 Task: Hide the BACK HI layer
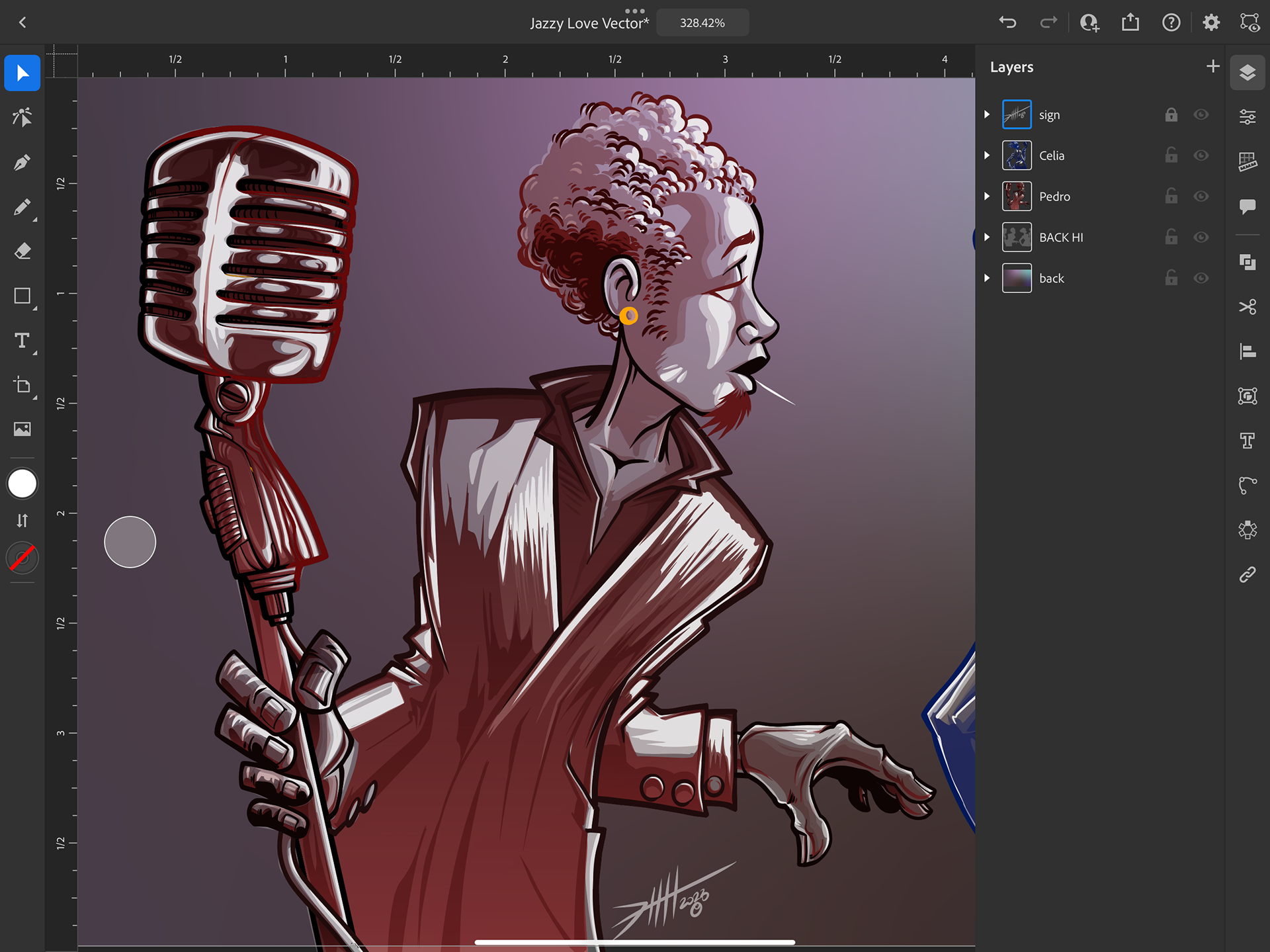tap(1201, 238)
